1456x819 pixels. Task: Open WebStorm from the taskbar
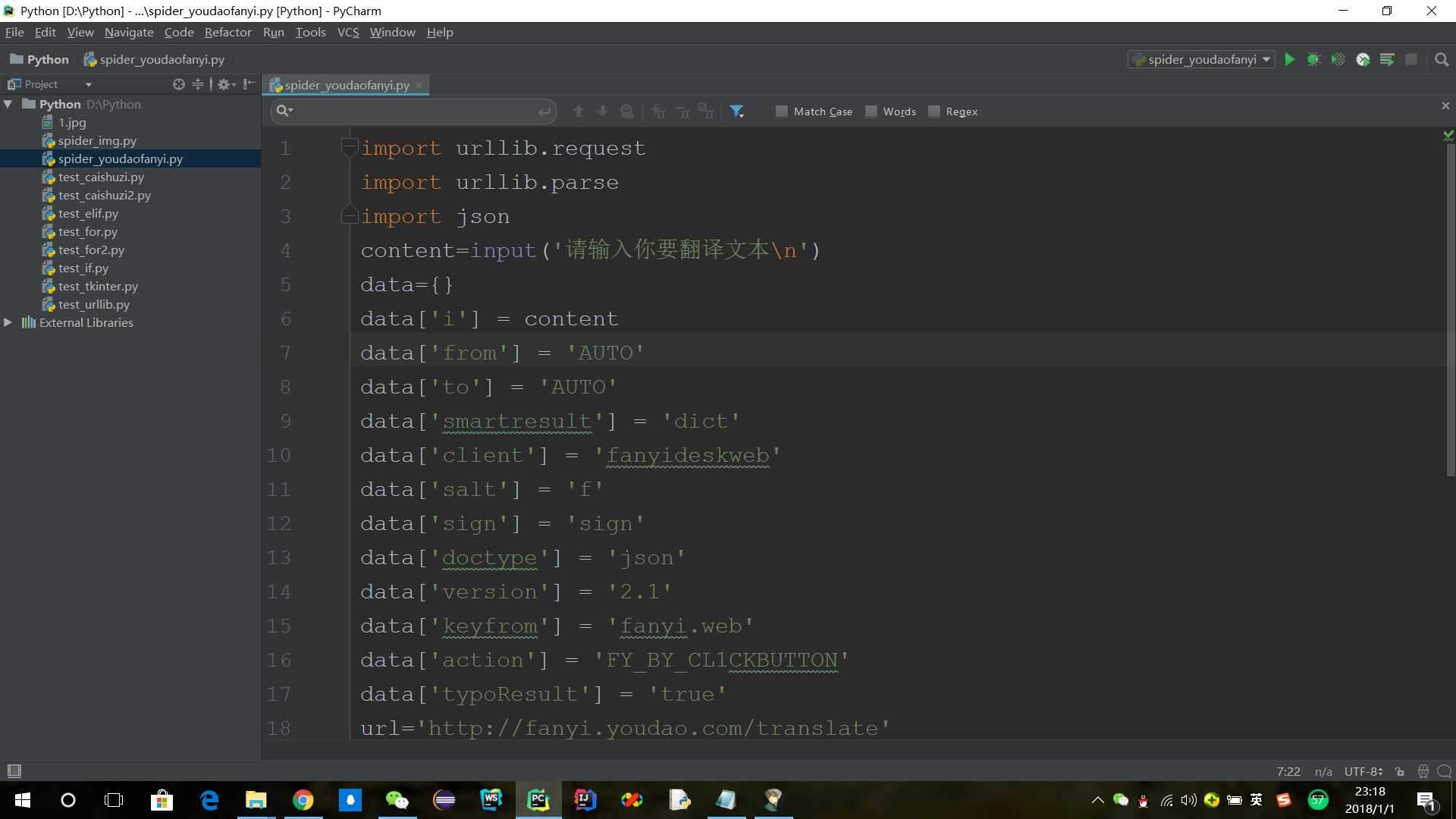pos(491,799)
